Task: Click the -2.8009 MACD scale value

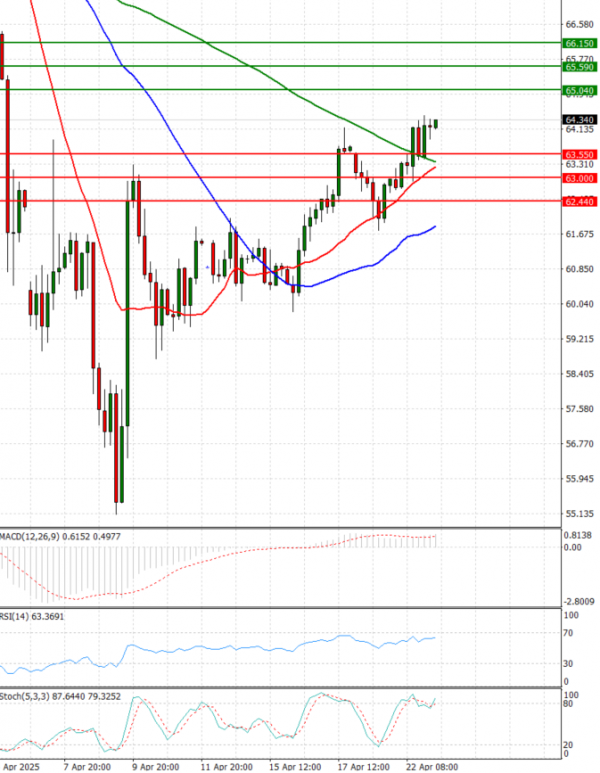Action: [x=579, y=601]
